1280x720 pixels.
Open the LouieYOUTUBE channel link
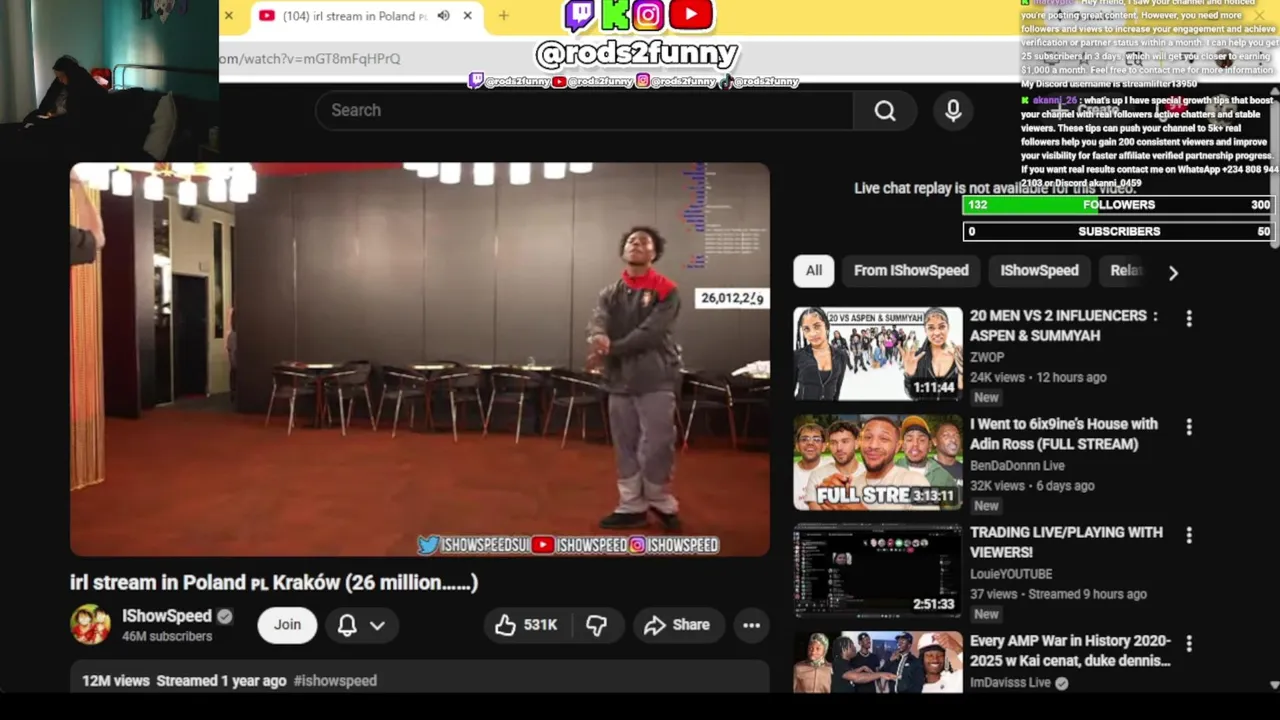pos(1011,574)
